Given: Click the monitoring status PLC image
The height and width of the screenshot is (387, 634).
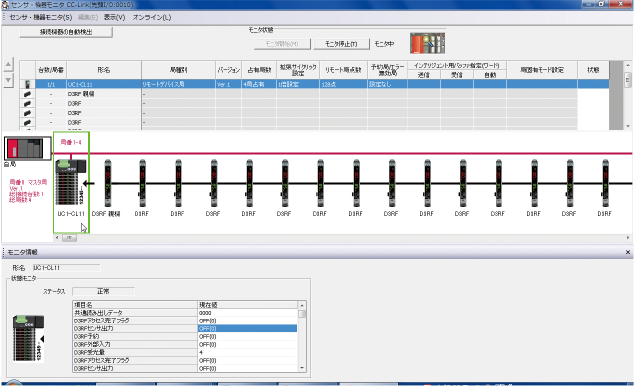Looking at the screenshot, I should 427,43.
